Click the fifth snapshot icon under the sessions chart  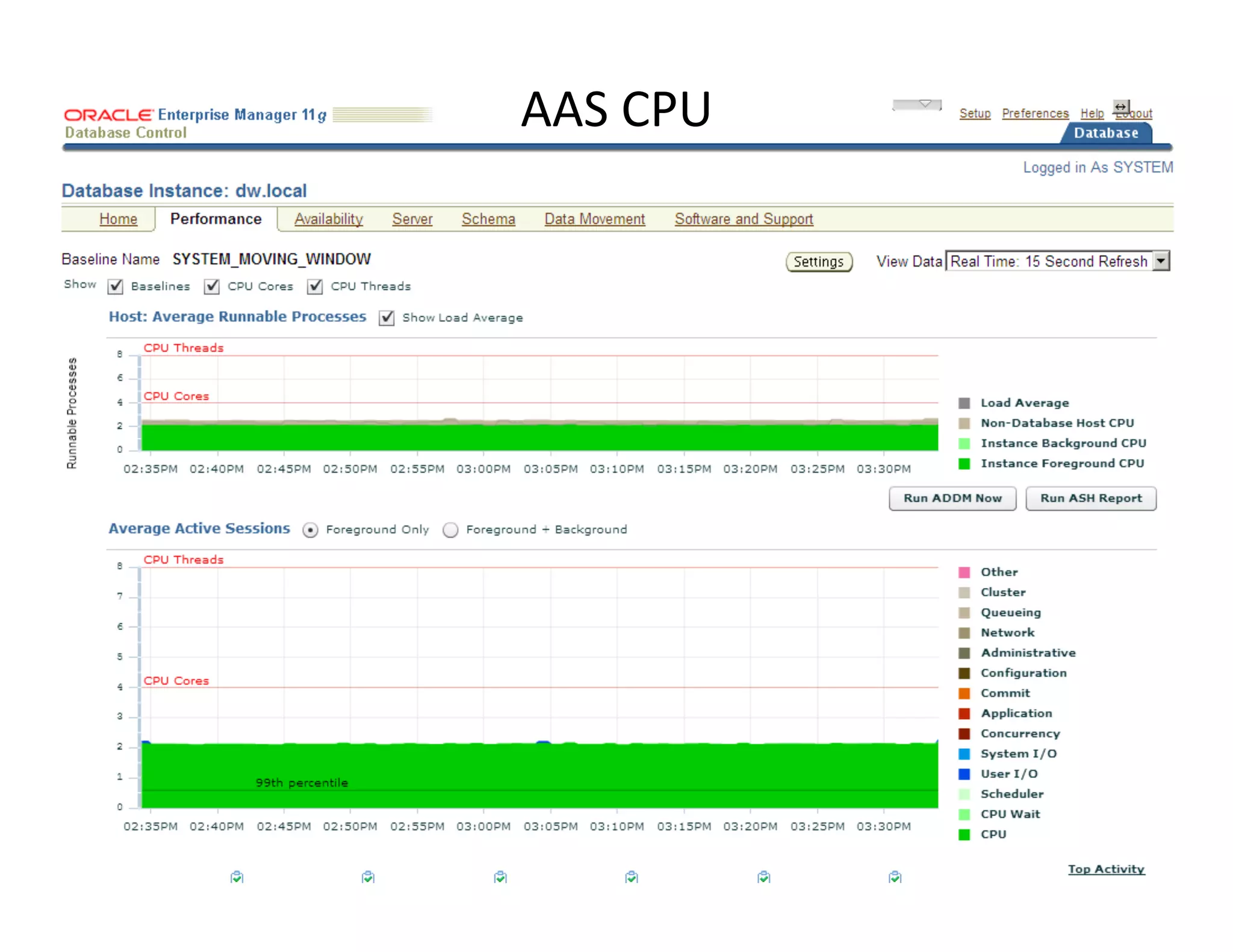pyautogui.click(x=763, y=877)
